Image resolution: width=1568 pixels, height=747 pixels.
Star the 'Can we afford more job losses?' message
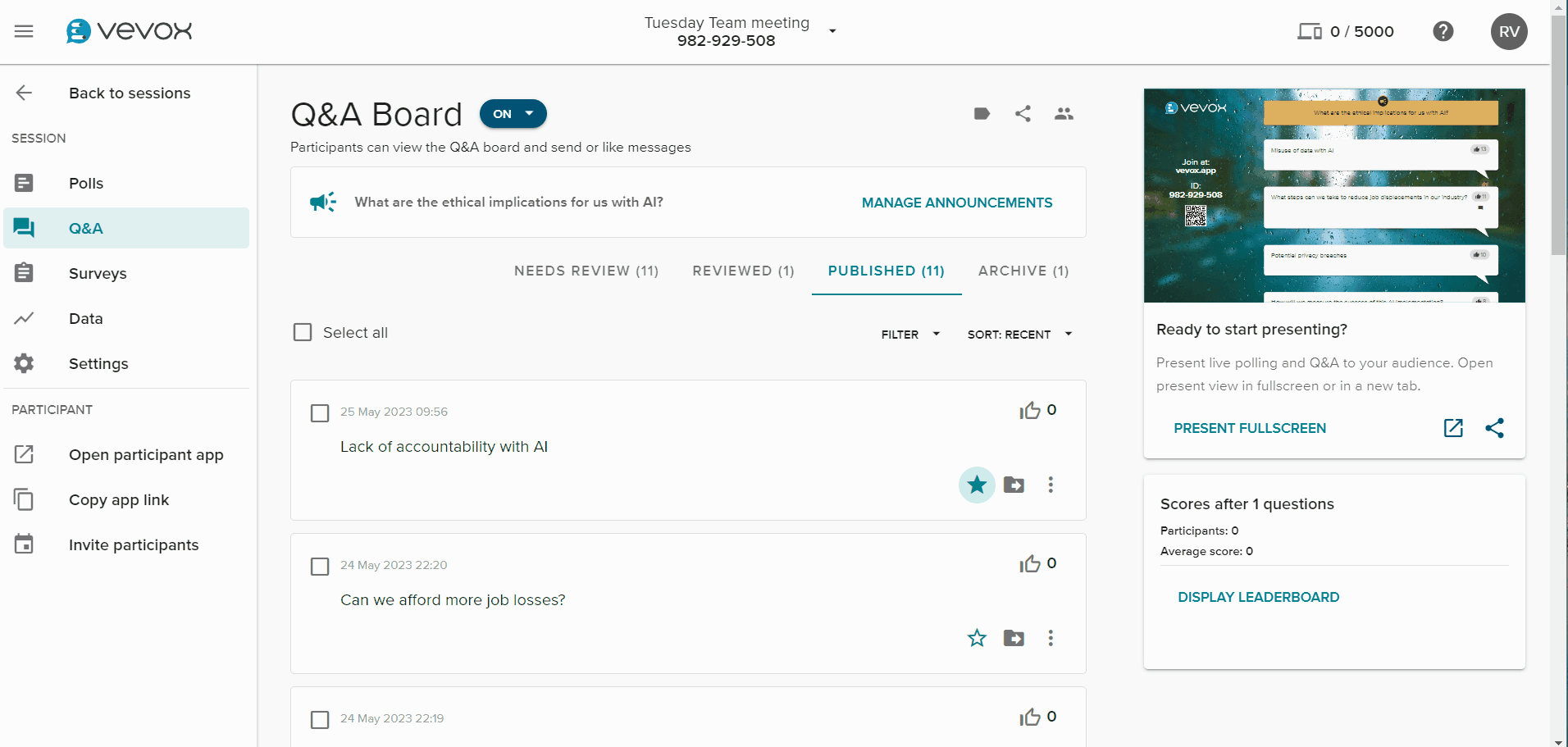[977, 638]
